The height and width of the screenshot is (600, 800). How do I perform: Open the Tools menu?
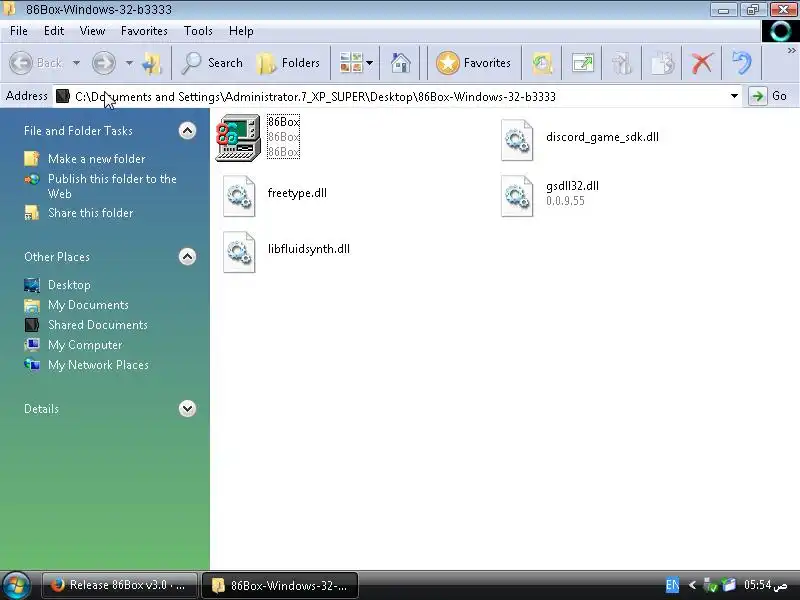pyautogui.click(x=198, y=31)
